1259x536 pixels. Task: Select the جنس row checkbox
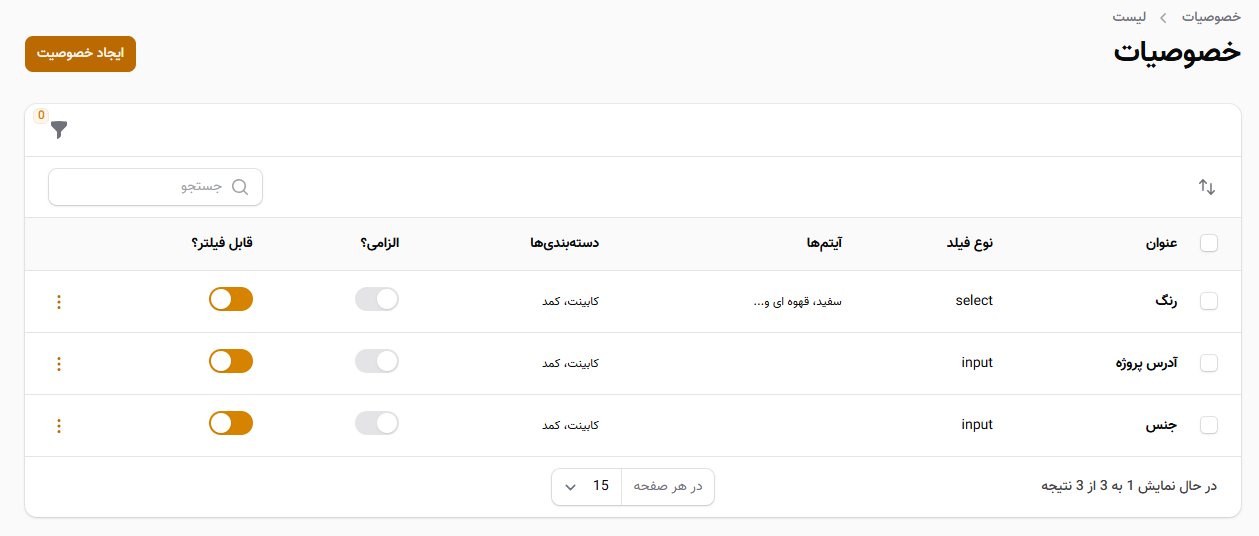coord(1209,425)
